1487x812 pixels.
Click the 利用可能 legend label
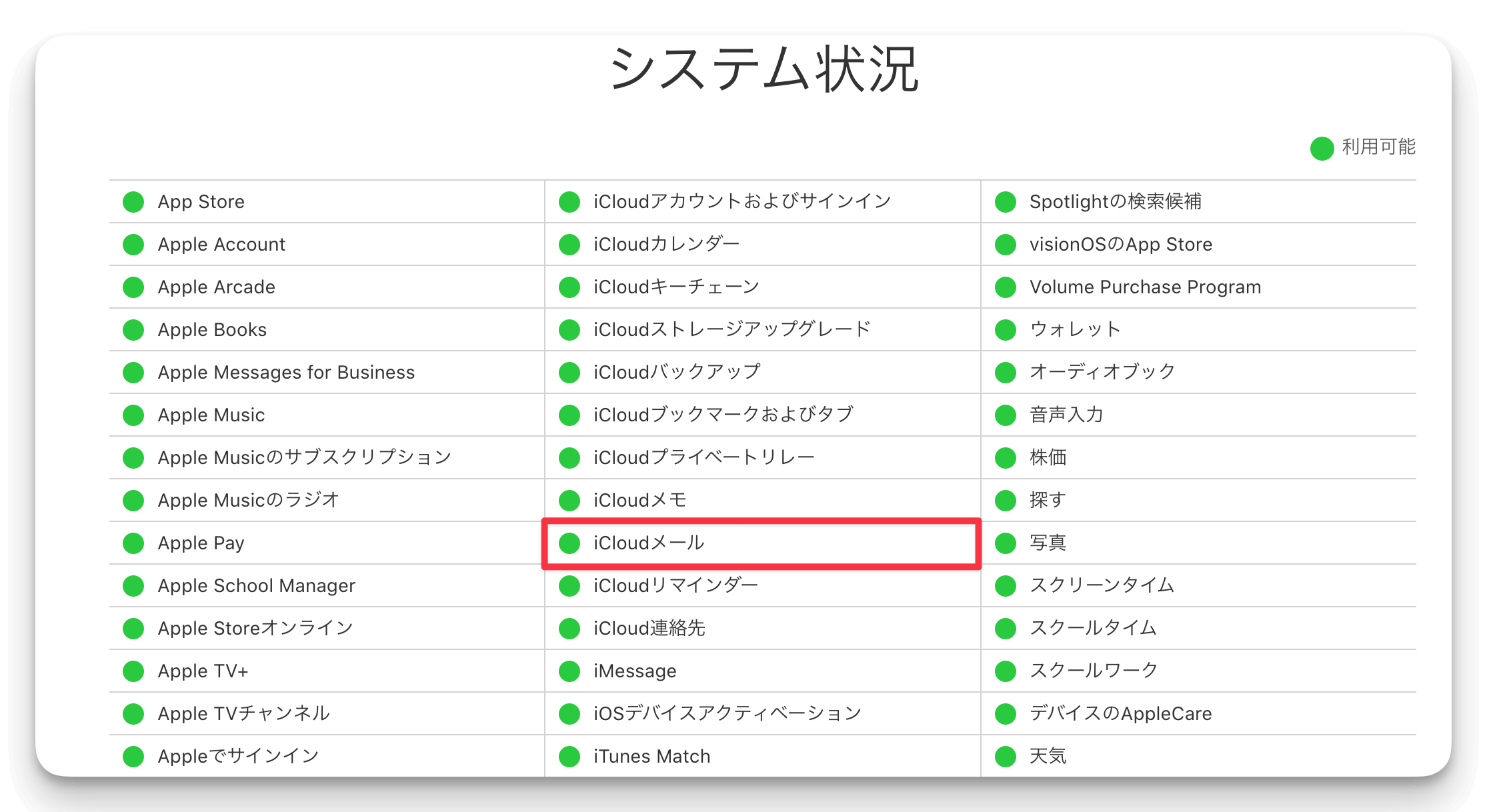pos(1379,147)
